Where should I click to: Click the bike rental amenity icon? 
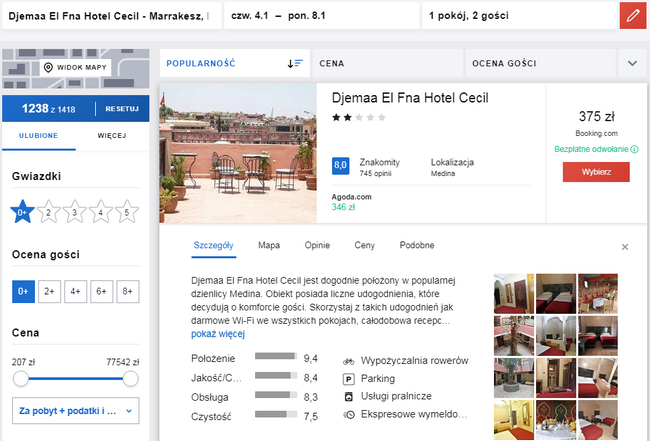[348, 359]
